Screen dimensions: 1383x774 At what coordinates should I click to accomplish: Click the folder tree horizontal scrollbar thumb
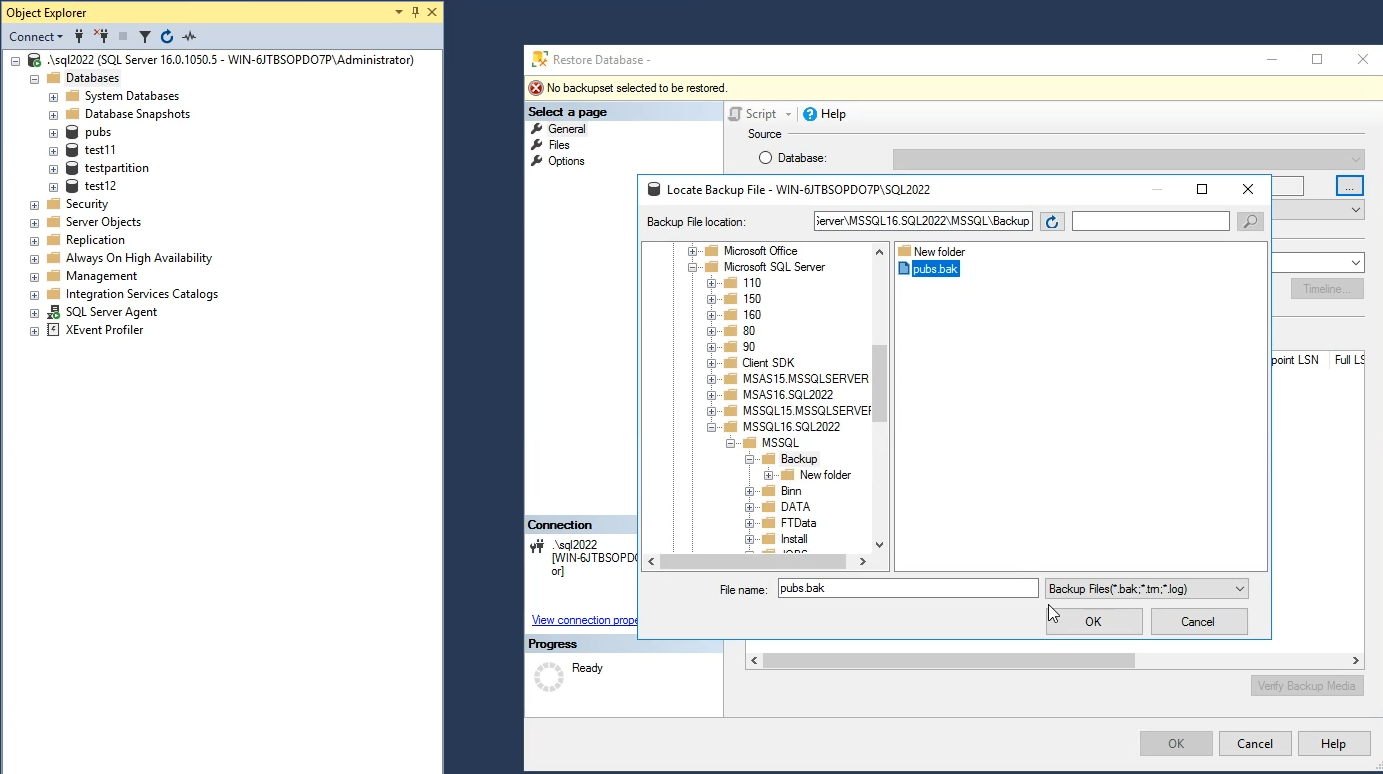752,562
